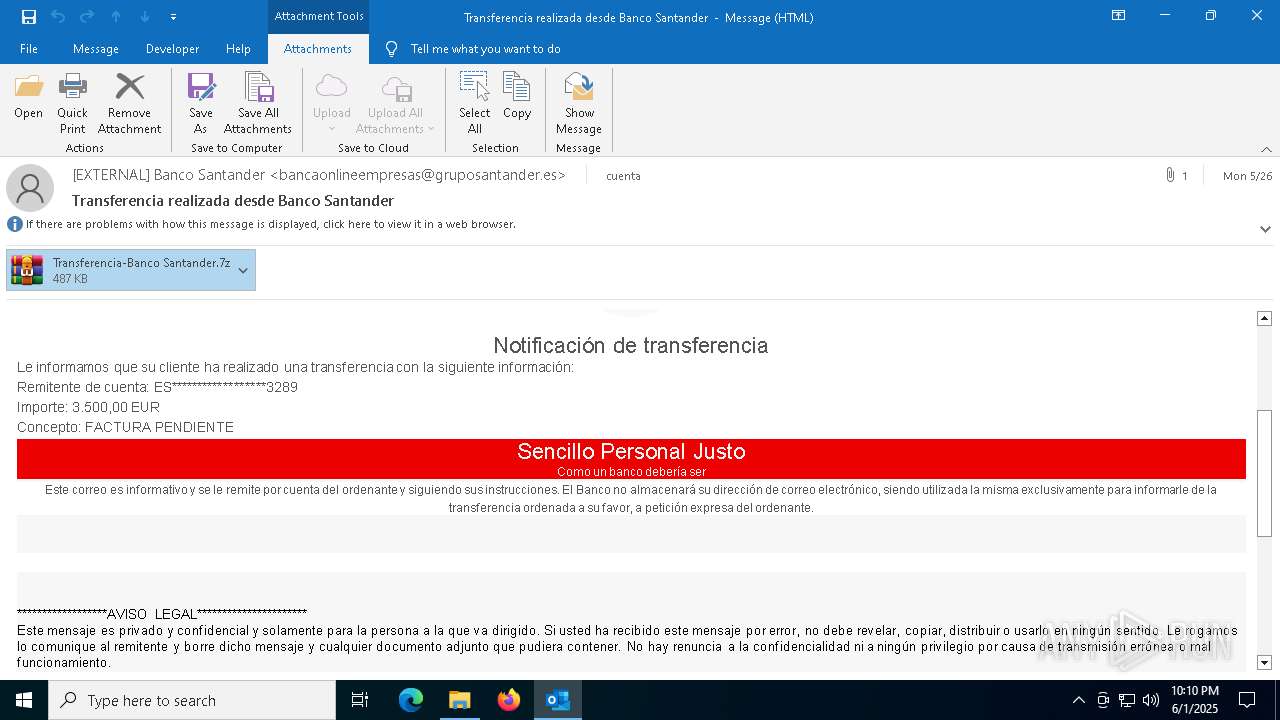The width and height of the screenshot is (1280, 720).
Task: Click the Redo arrow in quick access toolbar
Action: [87, 16]
